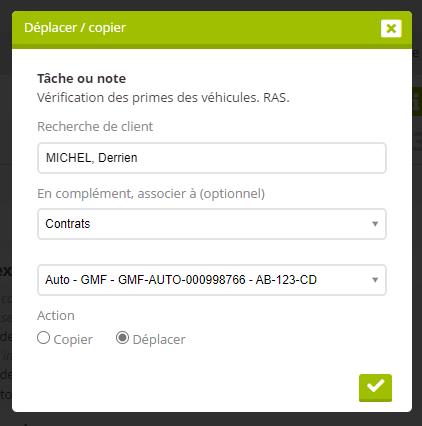The height and width of the screenshot is (426, 422).
Task: Click the Recherche de client label
Action: pos(95,127)
